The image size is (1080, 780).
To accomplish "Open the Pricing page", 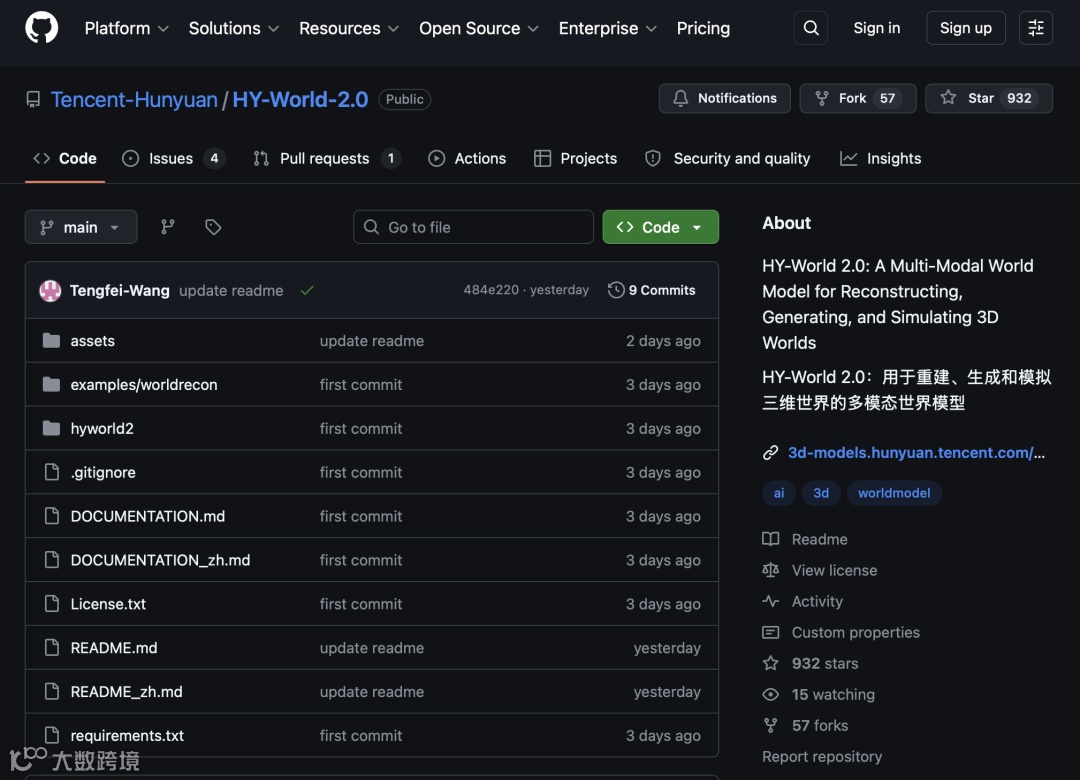I will [703, 28].
